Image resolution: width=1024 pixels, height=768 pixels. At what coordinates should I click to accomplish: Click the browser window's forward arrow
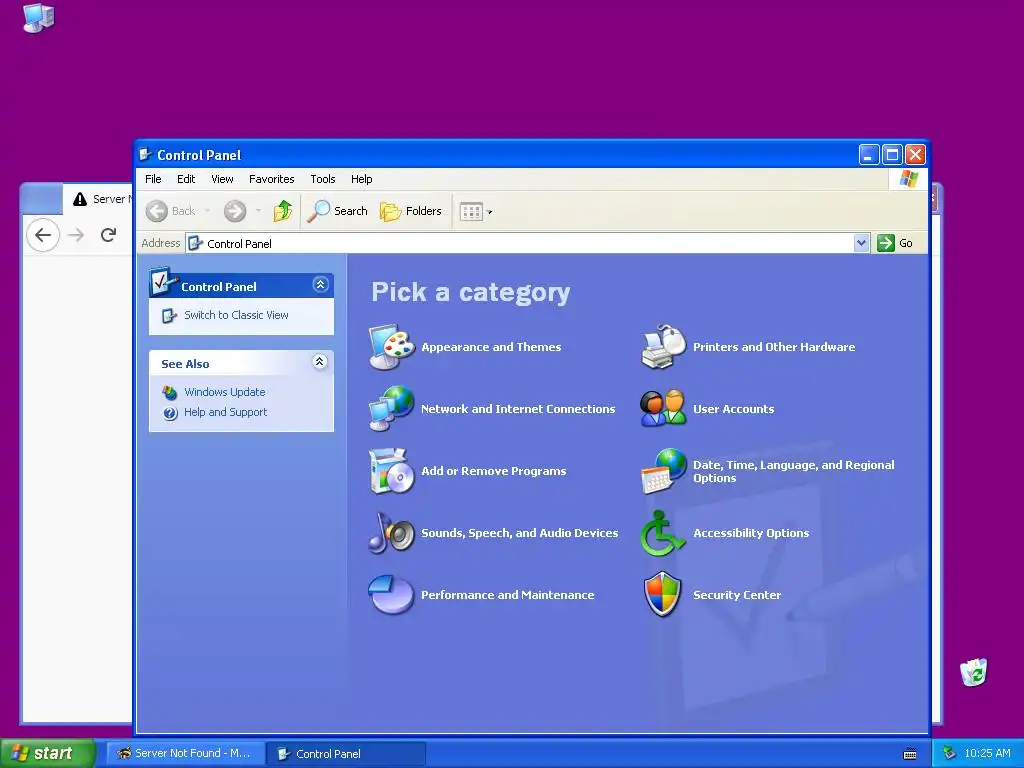click(x=76, y=235)
